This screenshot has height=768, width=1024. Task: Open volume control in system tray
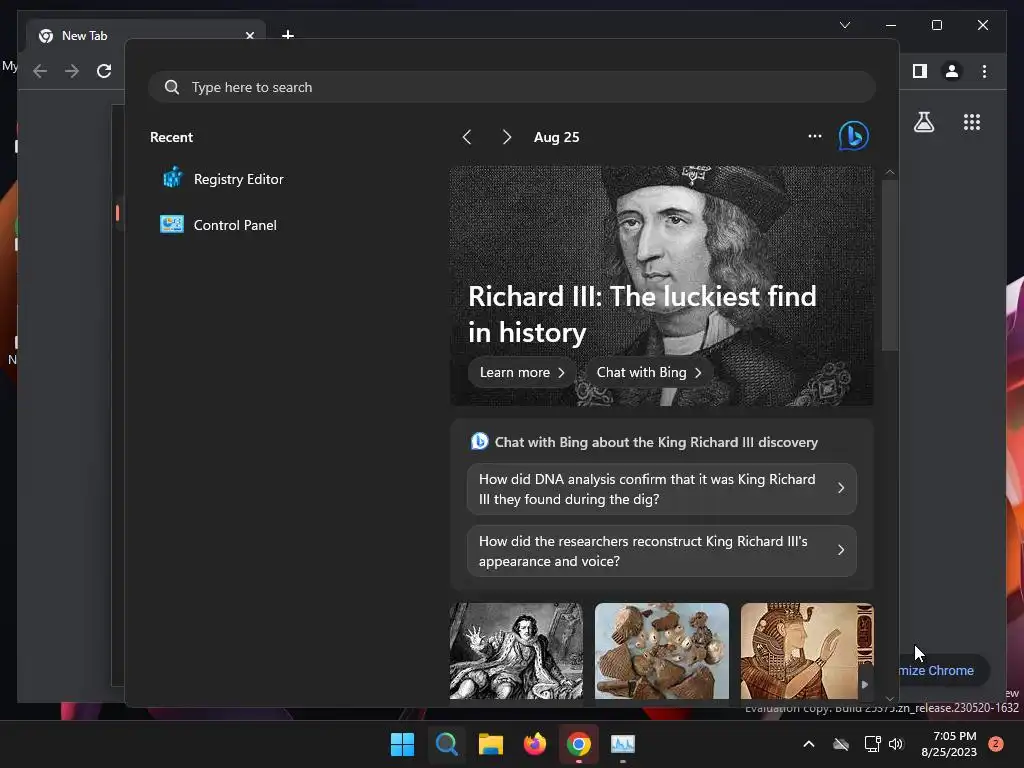(x=896, y=744)
